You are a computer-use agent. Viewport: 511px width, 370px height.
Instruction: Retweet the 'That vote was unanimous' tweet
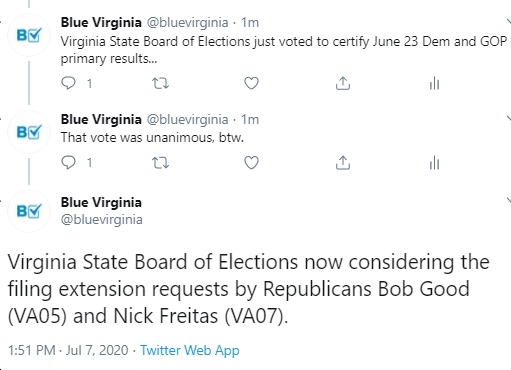(160, 163)
